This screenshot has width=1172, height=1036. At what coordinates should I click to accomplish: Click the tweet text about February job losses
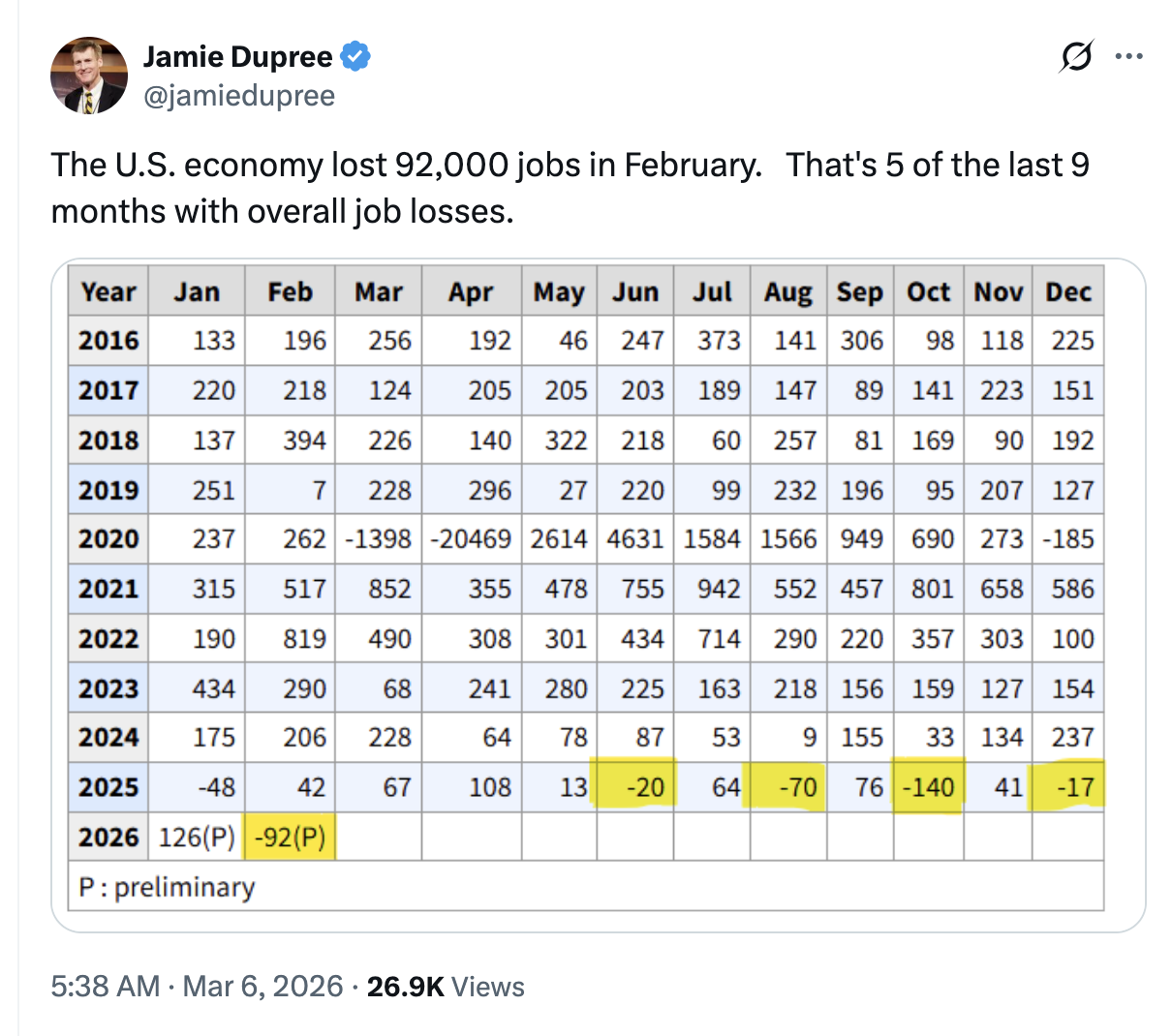(x=570, y=187)
